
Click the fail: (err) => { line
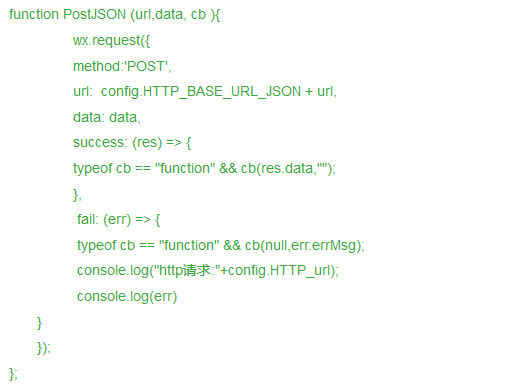pos(118,219)
